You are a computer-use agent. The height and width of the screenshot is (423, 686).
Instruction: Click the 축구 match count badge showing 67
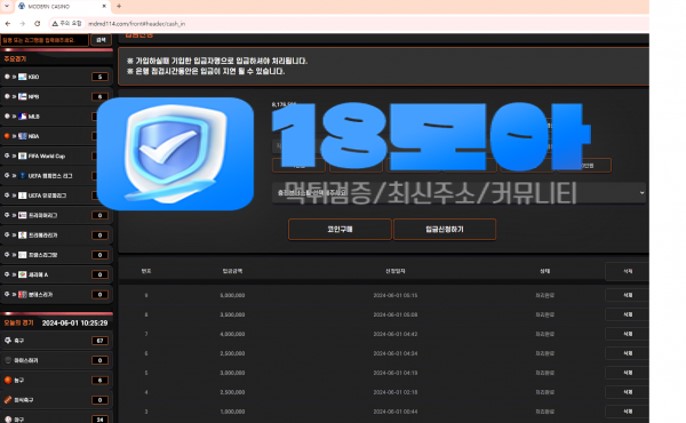pyautogui.click(x=100, y=340)
